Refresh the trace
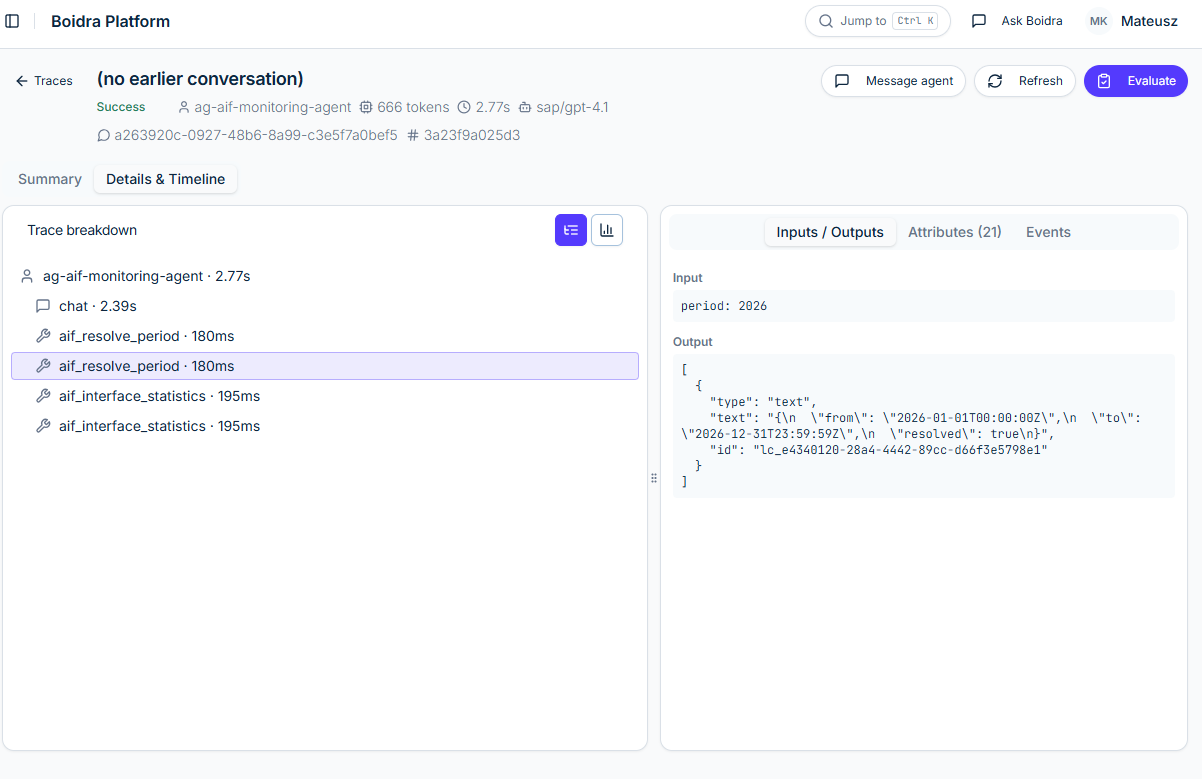The image size is (1202, 779). (x=1025, y=81)
